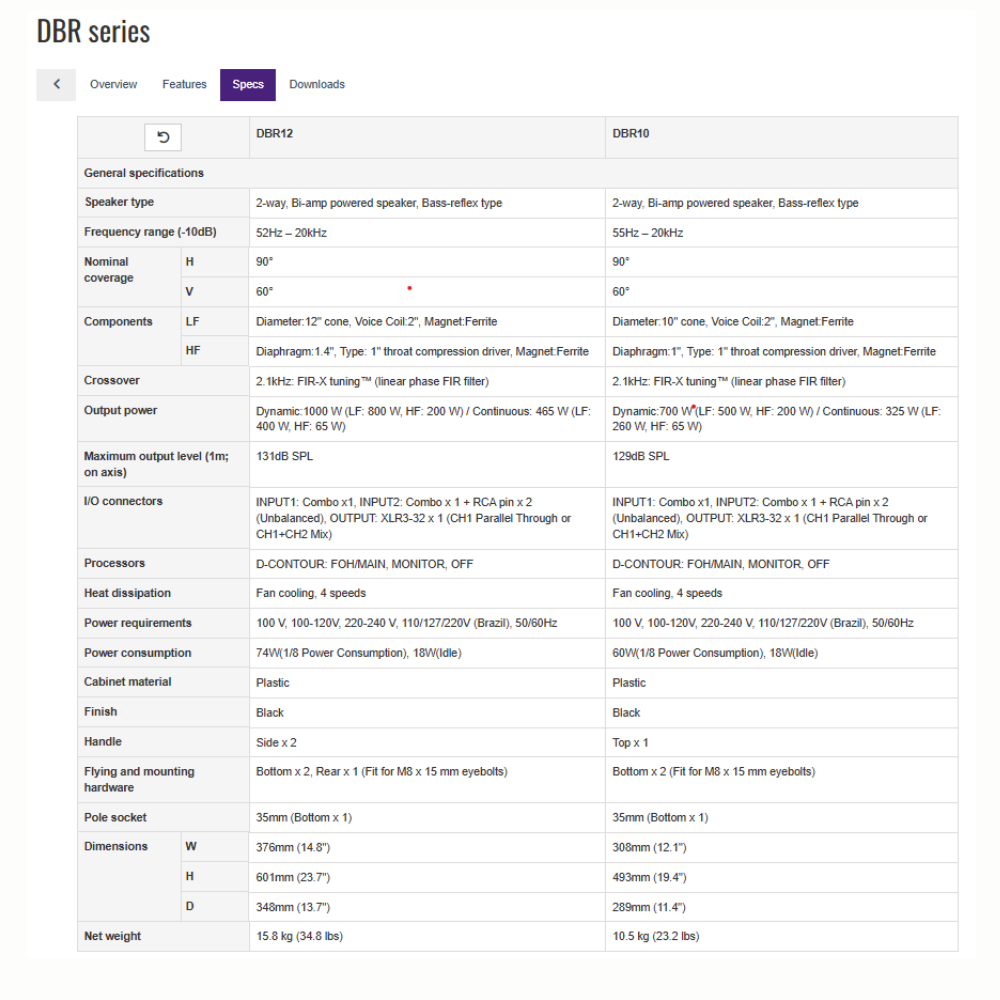Screen dimensions: 1000x1000
Task: Click the 129dB SPL value
Action: [641, 457]
